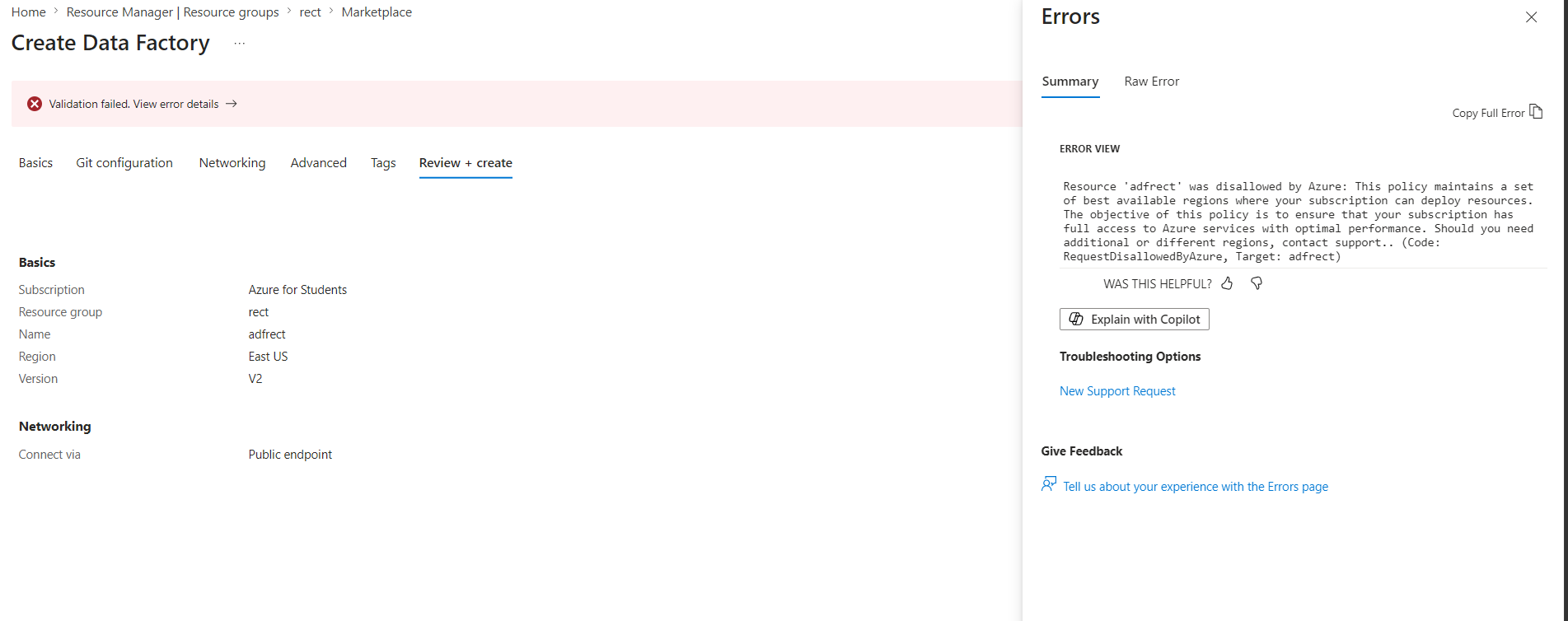Open the Basics tab
The width and height of the screenshot is (1568, 621).
(x=35, y=163)
